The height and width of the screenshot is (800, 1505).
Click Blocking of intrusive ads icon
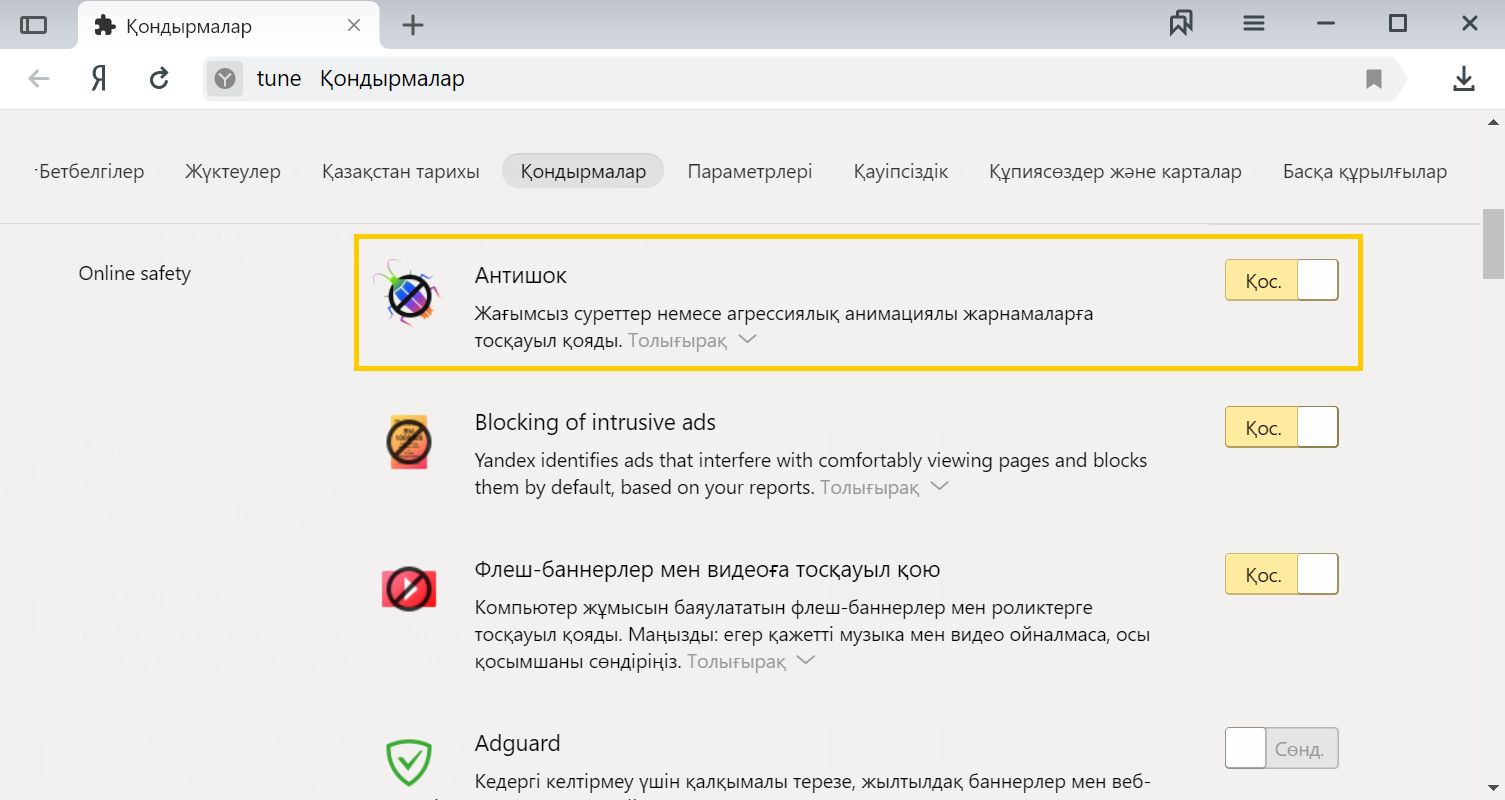pos(408,441)
